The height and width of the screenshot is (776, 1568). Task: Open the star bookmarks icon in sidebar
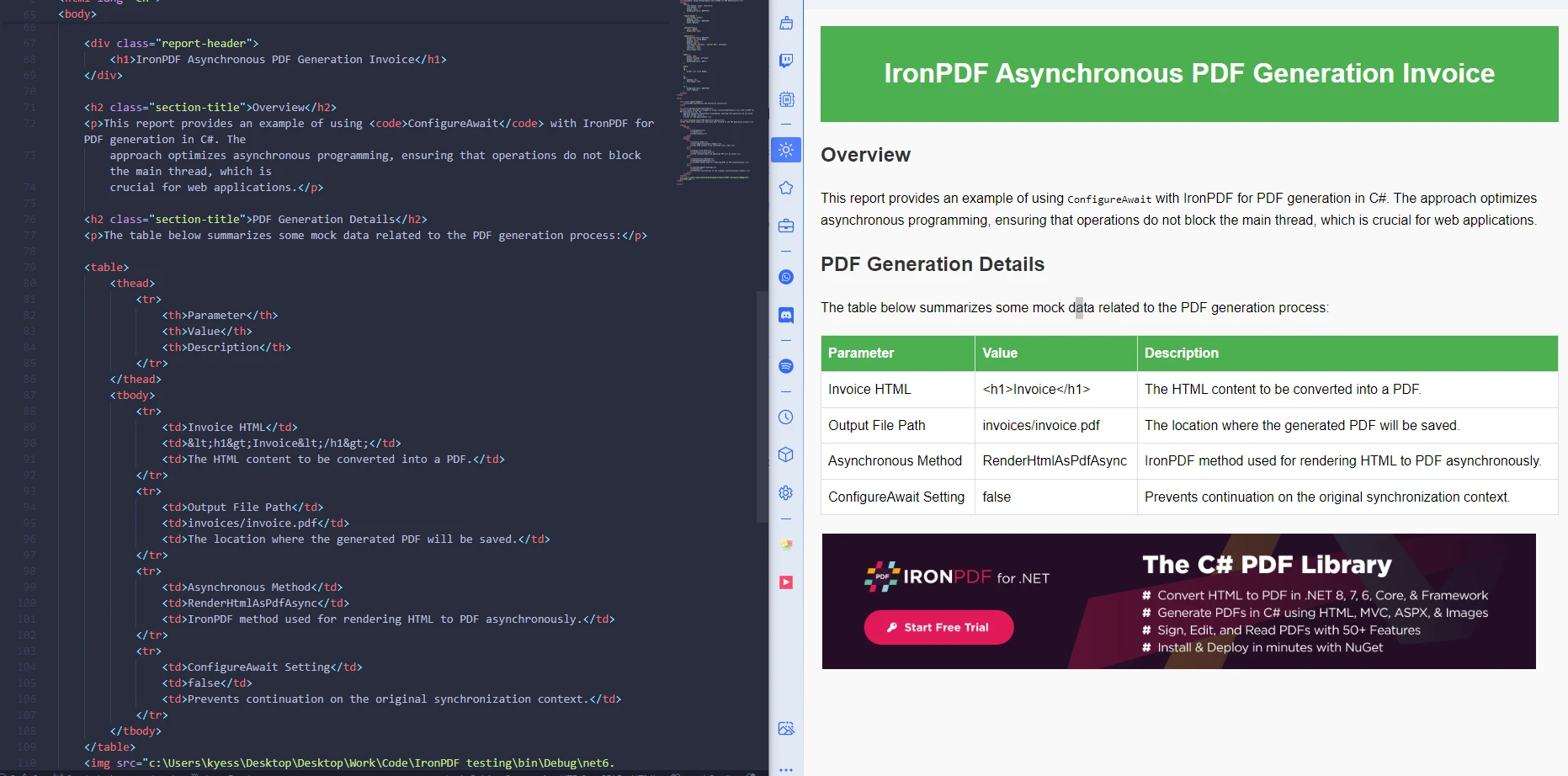click(786, 188)
